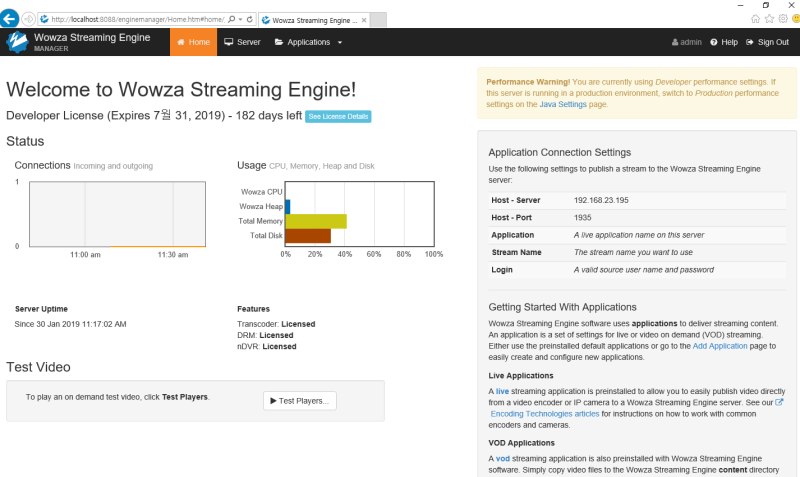The width and height of the screenshot is (800, 477).
Task: Go back with the browser back arrow
Action: click(x=10, y=19)
